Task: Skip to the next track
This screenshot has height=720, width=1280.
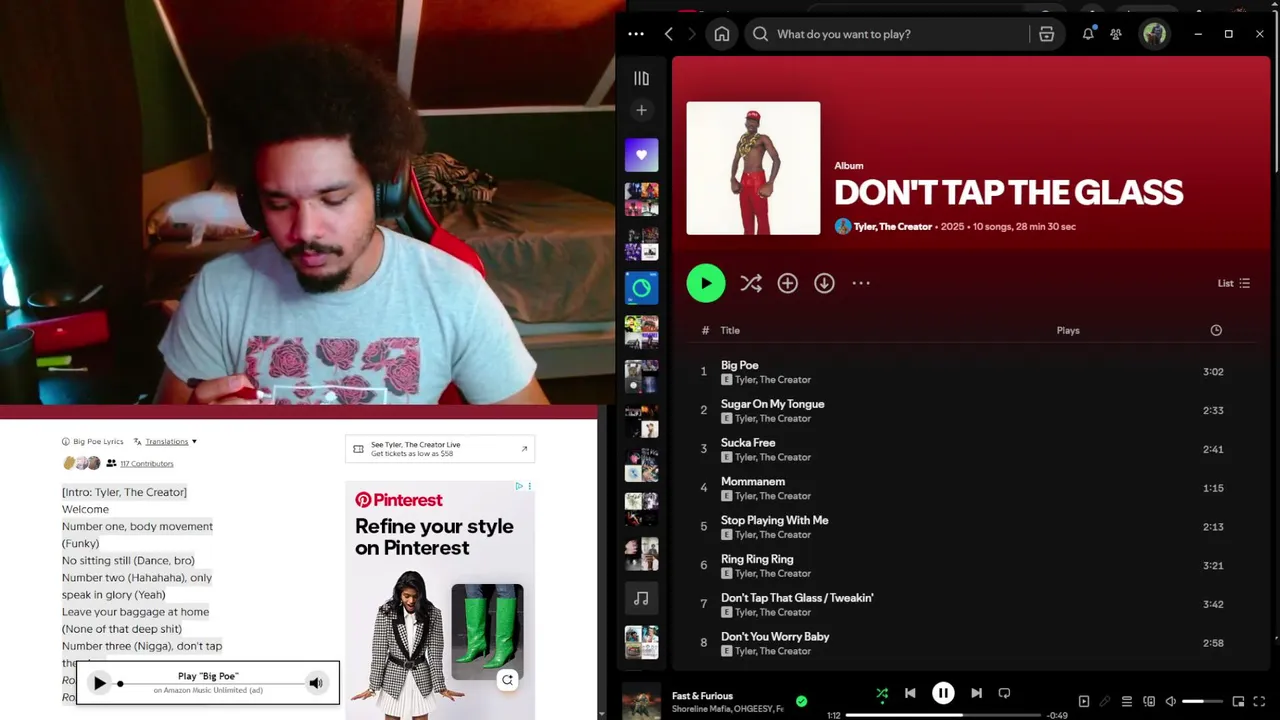Action: [x=976, y=693]
